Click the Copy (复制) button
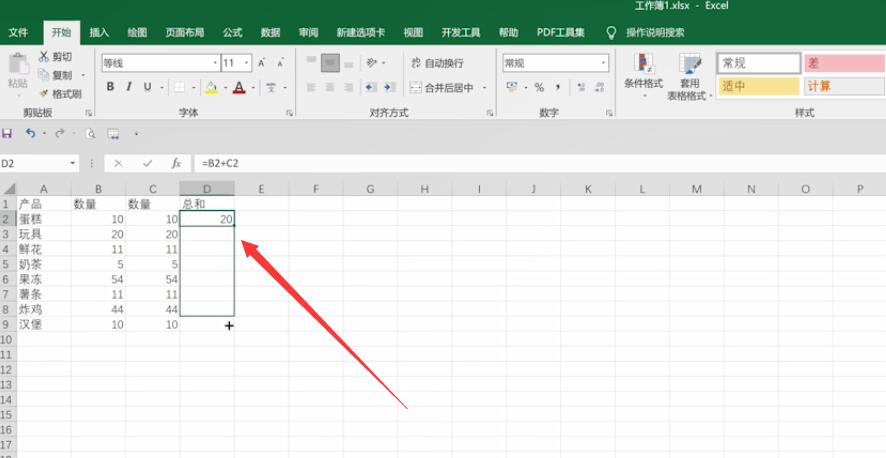The width and height of the screenshot is (886, 458). point(57,75)
